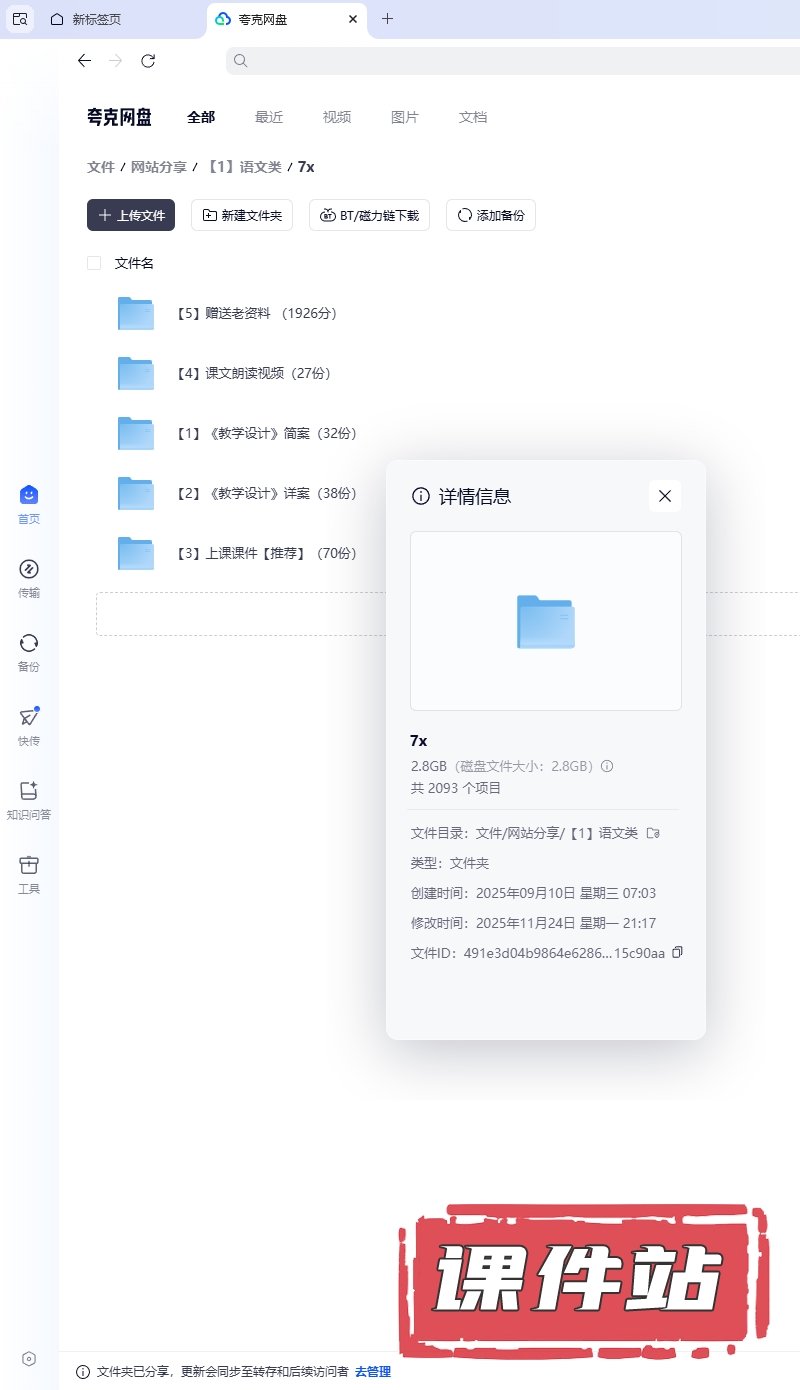This screenshot has height=1390, width=800.
Task: Click the settings hexagon icon in sidebar
Action: point(29,1358)
